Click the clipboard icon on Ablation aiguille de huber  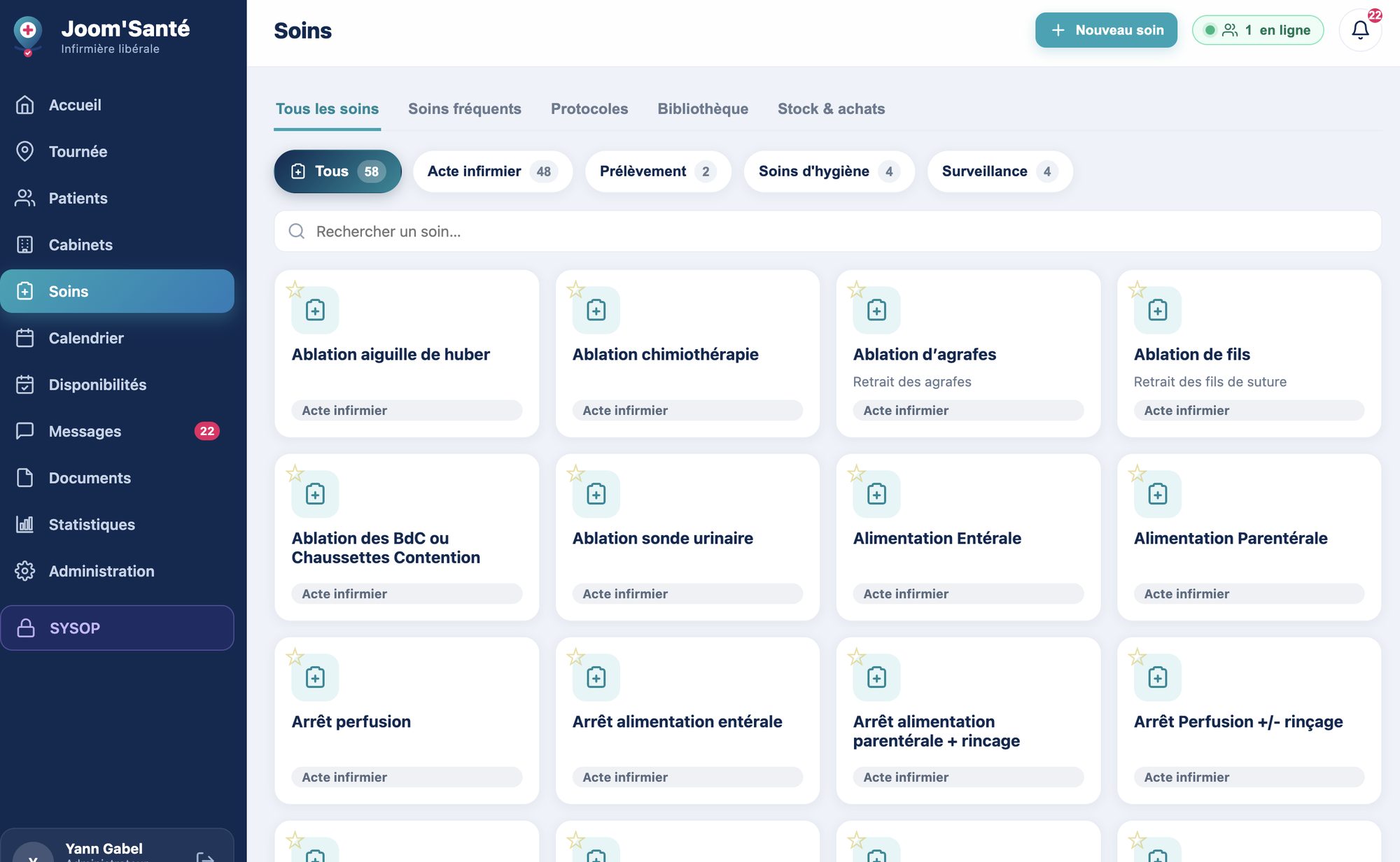click(x=315, y=310)
